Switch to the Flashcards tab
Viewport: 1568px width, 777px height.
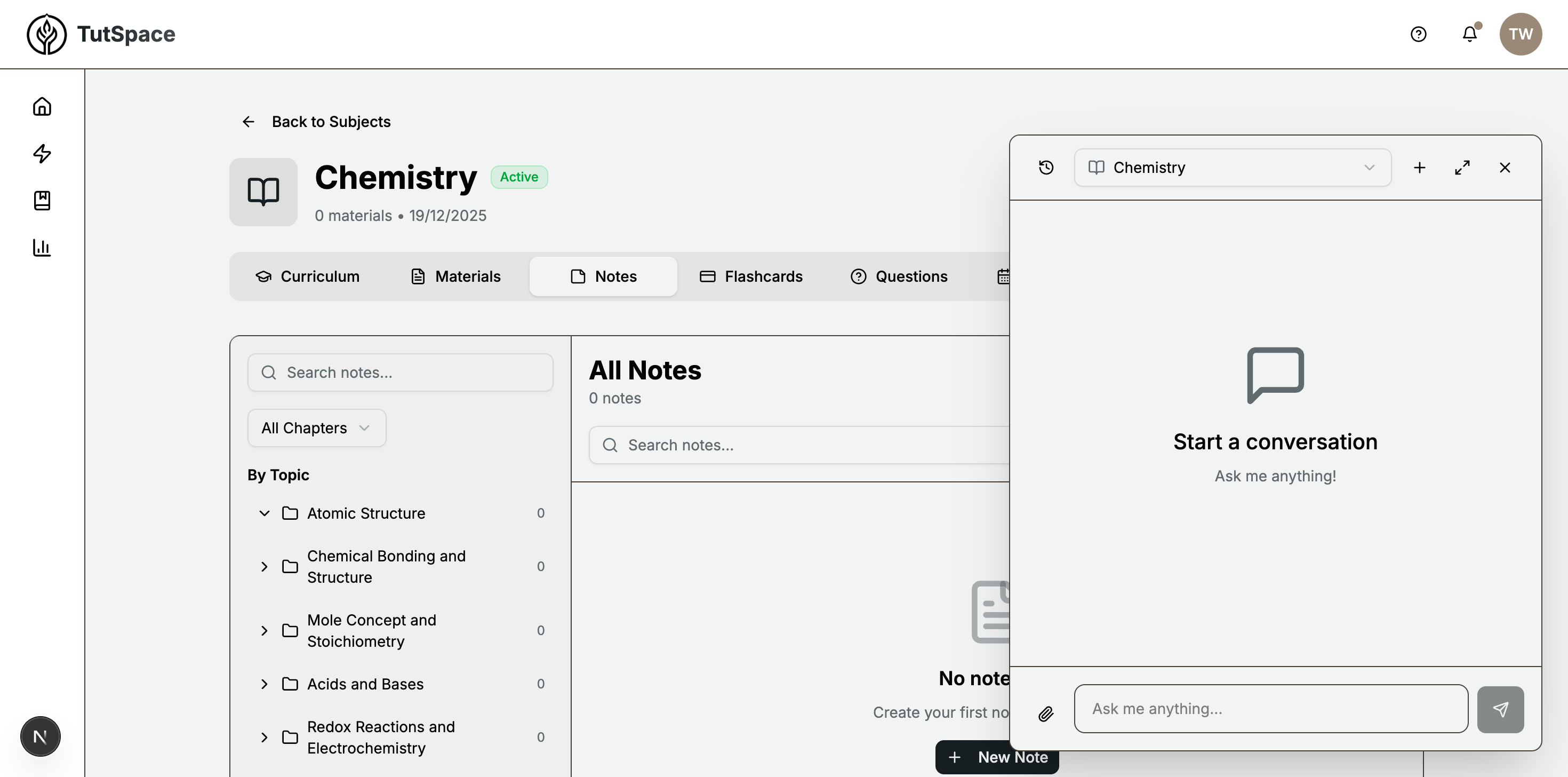[751, 276]
